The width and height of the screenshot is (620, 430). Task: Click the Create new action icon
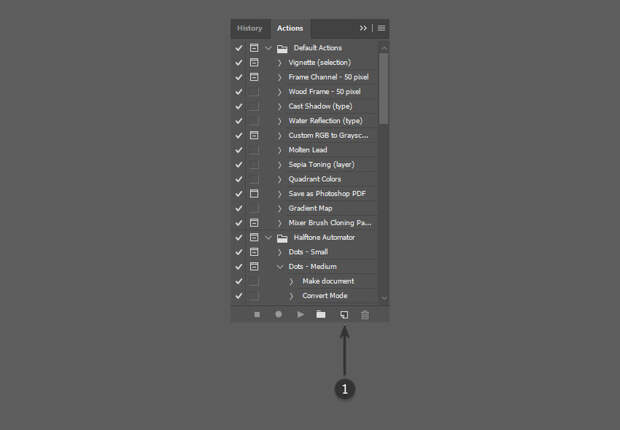(343, 314)
